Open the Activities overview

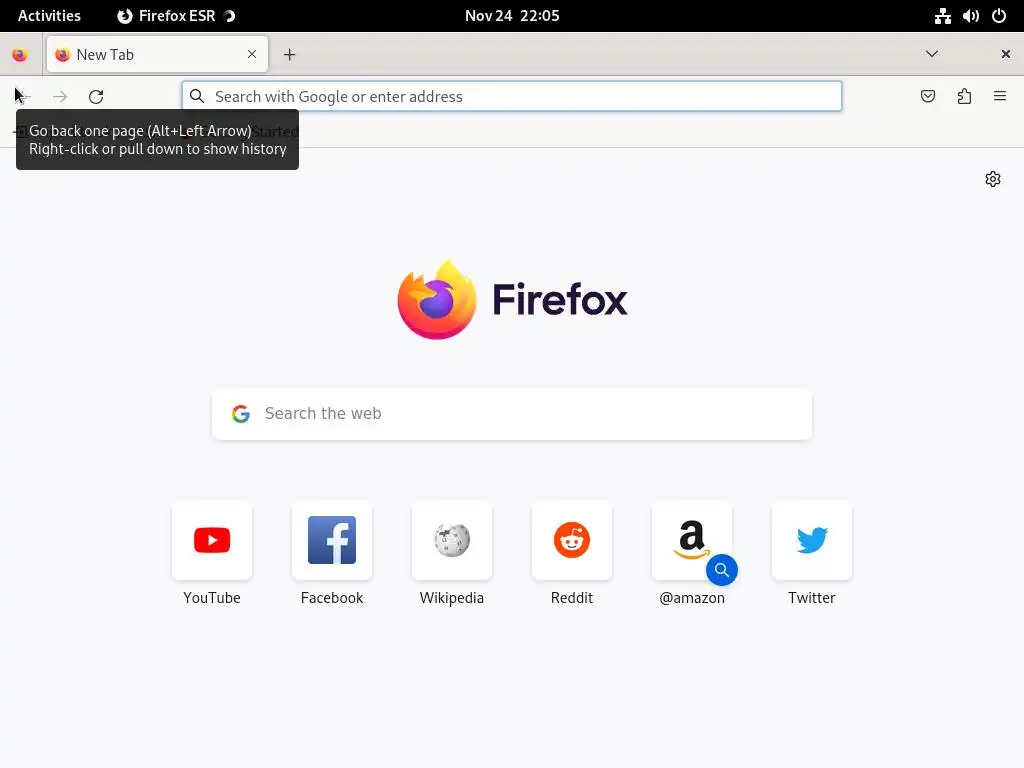click(49, 16)
